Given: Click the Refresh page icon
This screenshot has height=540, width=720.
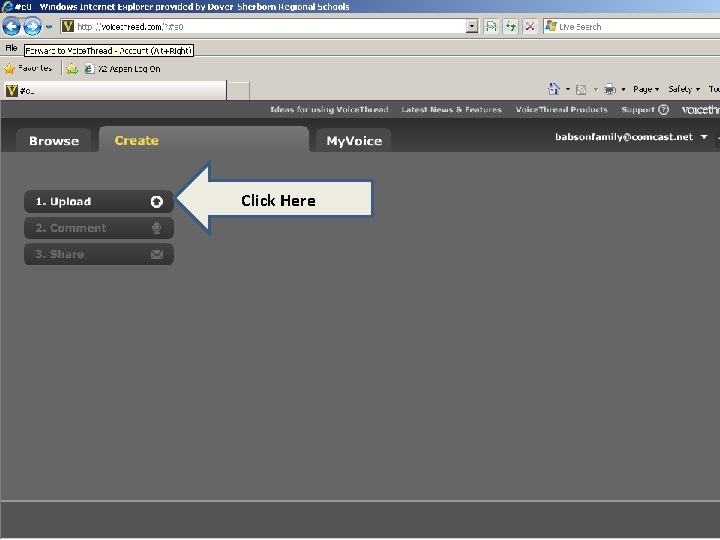Looking at the screenshot, I should coord(510,27).
